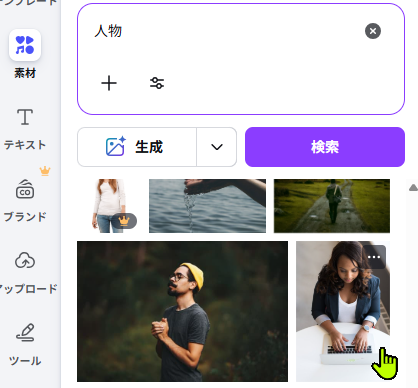Click the scrollbar up arrow
The image size is (418, 388).
tap(413, 188)
